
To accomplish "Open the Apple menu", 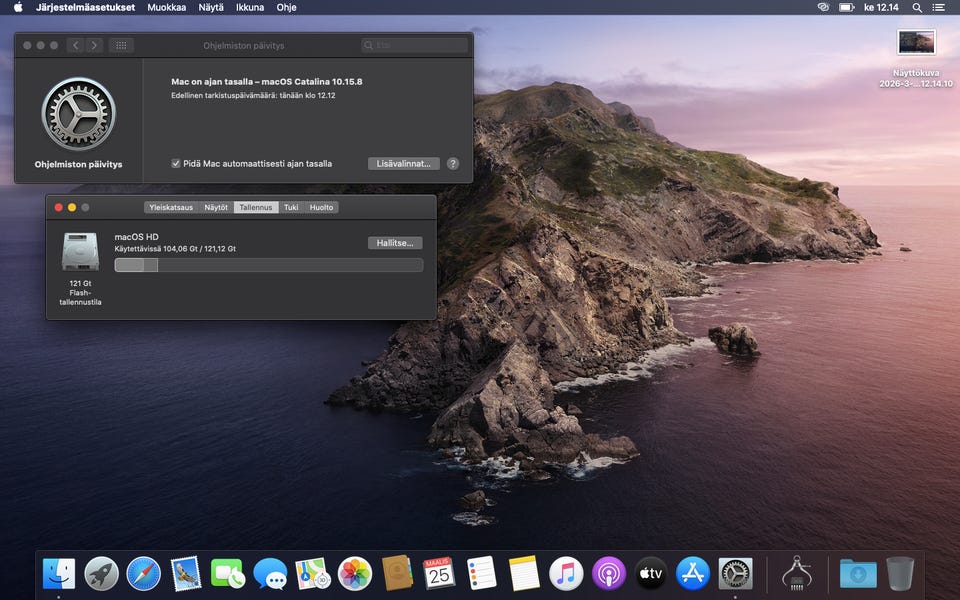I will click(x=17, y=7).
